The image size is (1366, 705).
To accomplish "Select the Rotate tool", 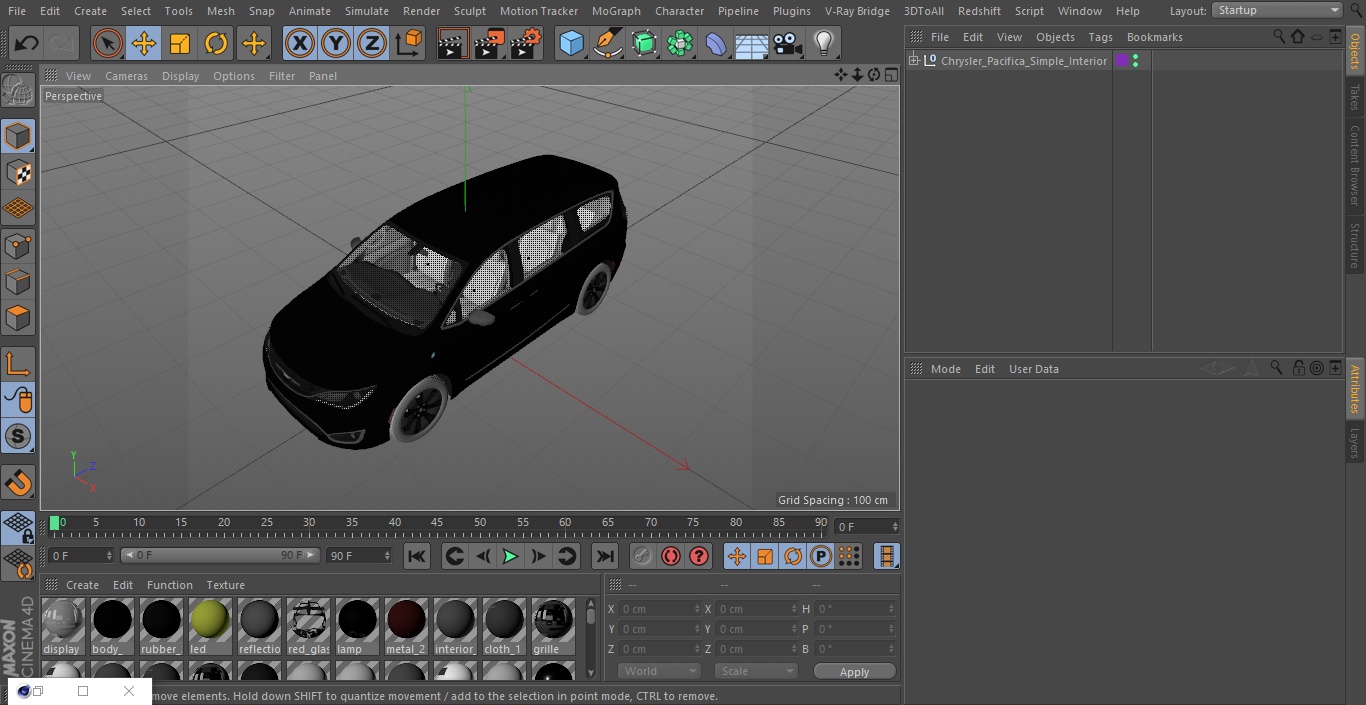I will click(x=216, y=43).
